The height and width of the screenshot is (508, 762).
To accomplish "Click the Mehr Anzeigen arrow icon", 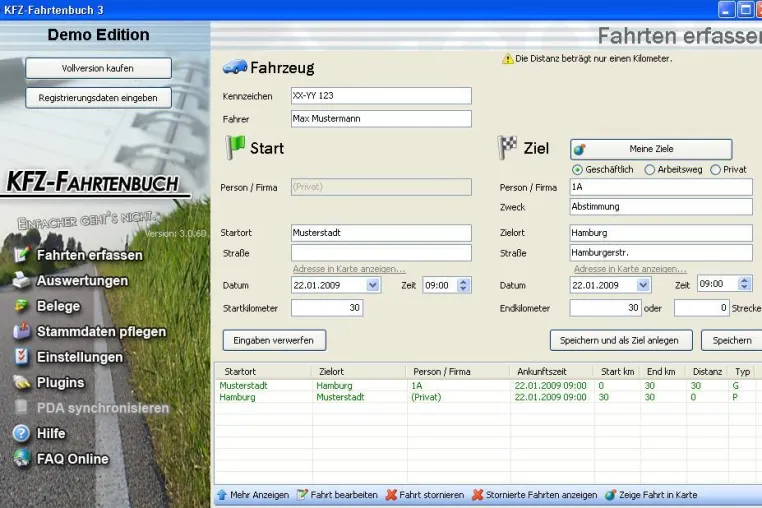I will click(x=222, y=495).
